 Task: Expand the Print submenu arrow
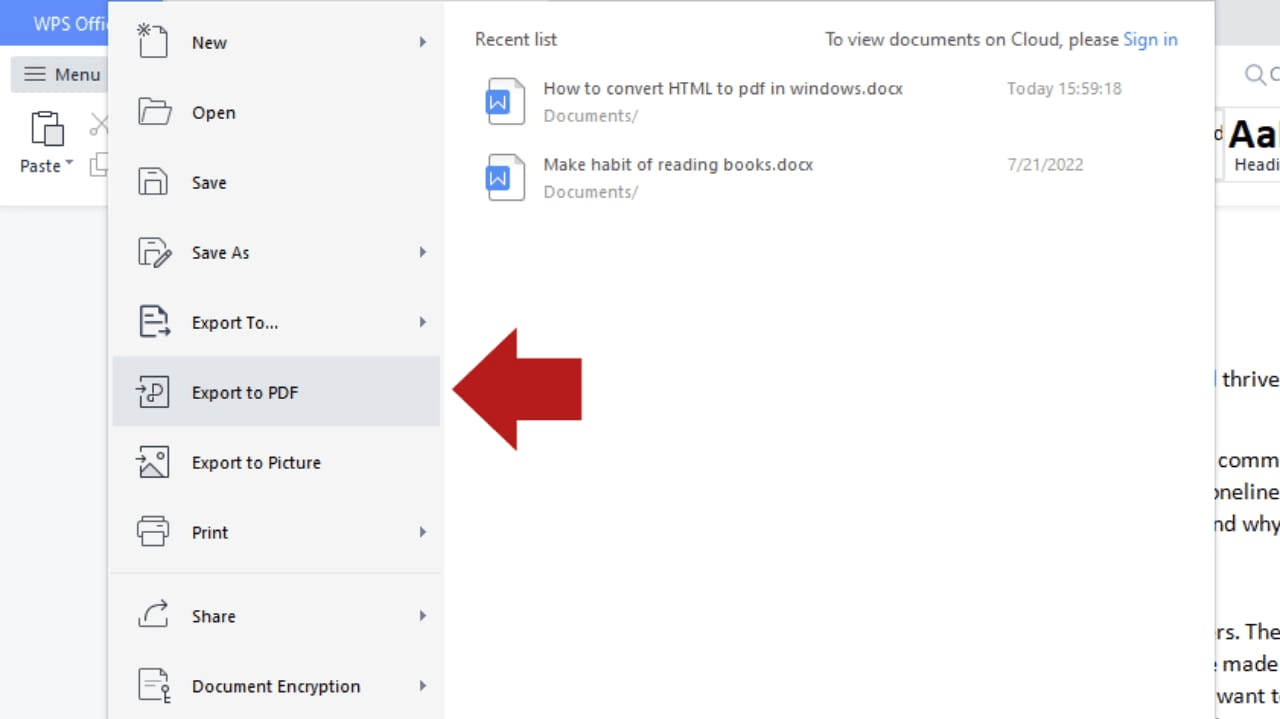[422, 532]
